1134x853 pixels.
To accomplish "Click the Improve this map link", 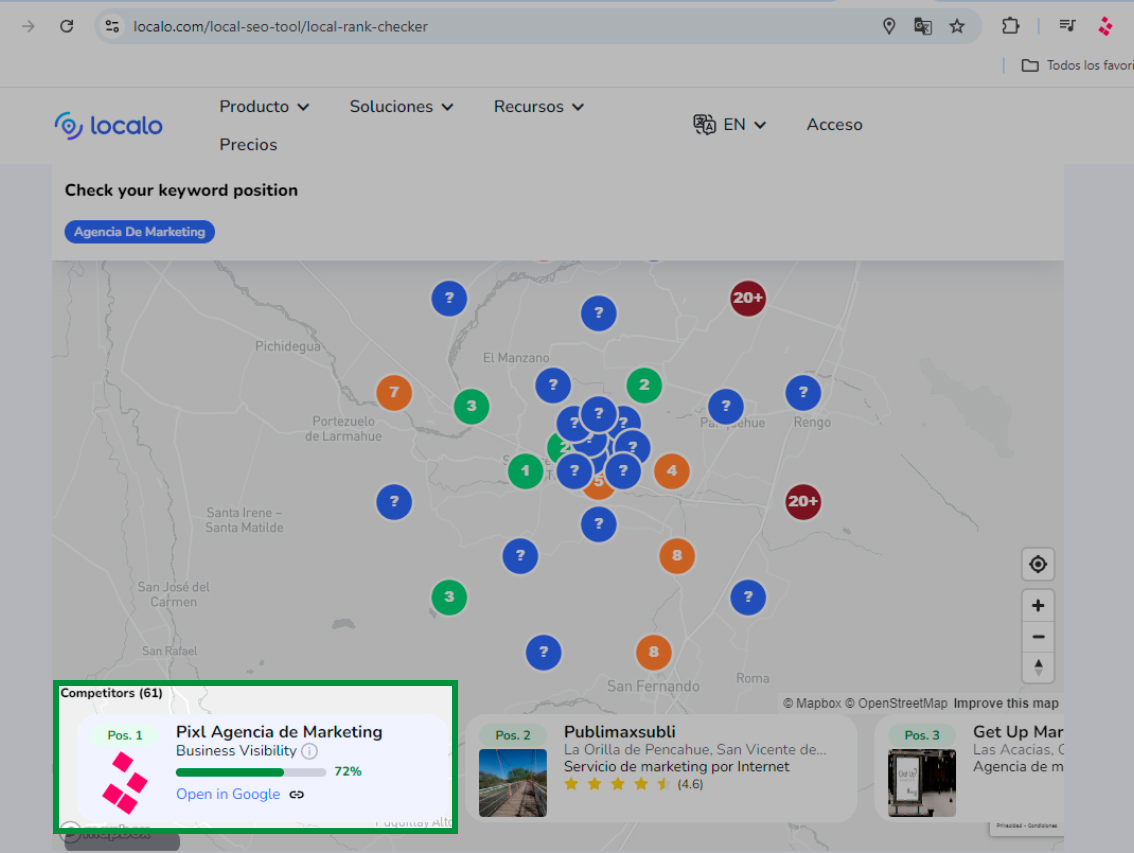I will 1006,703.
